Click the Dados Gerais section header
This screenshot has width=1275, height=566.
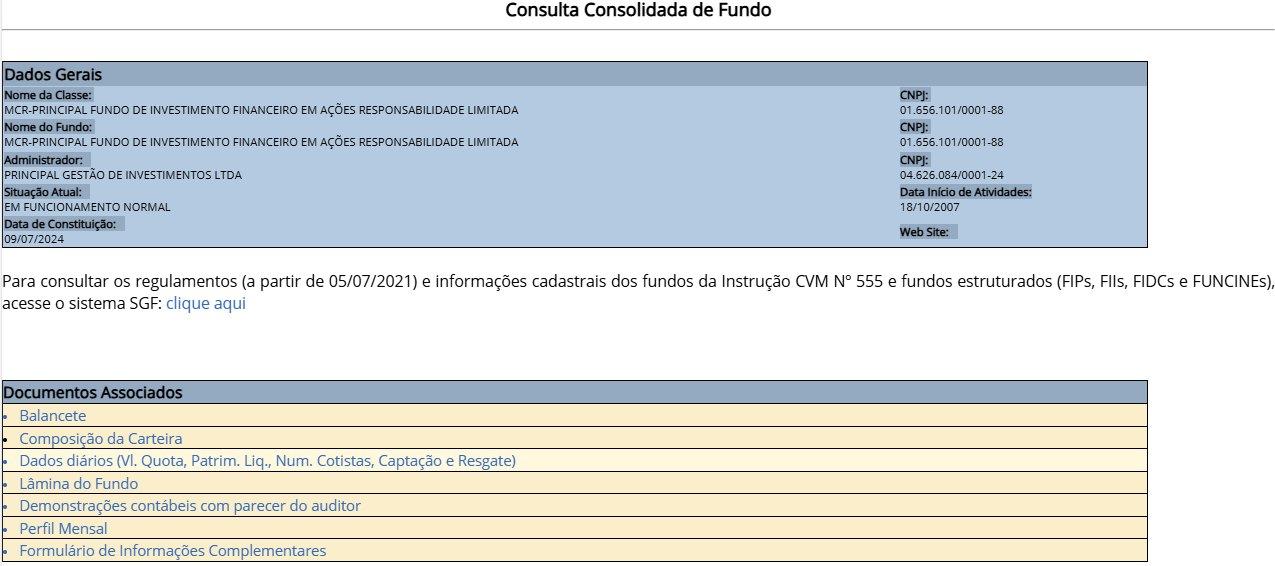coord(54,75)
